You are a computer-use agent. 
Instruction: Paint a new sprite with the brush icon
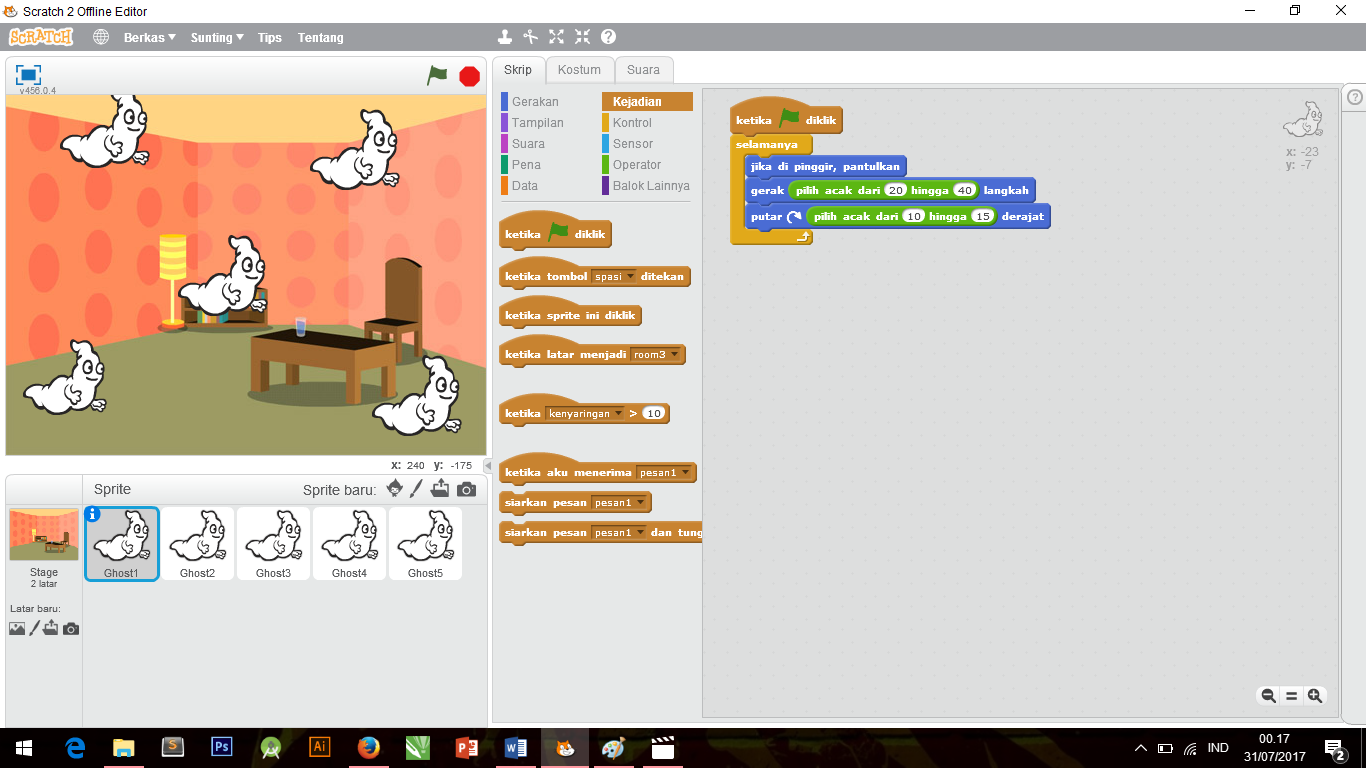(x=416, y=488)
